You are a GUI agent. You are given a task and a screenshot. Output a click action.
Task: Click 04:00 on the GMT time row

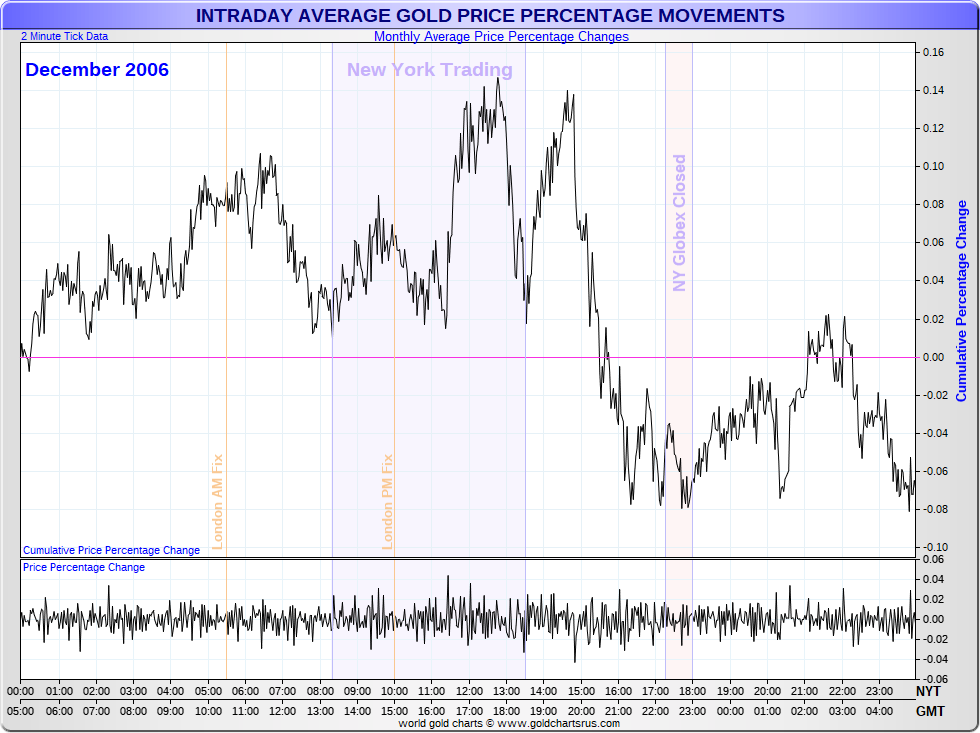pyautogui.click(x=879, y=711)
